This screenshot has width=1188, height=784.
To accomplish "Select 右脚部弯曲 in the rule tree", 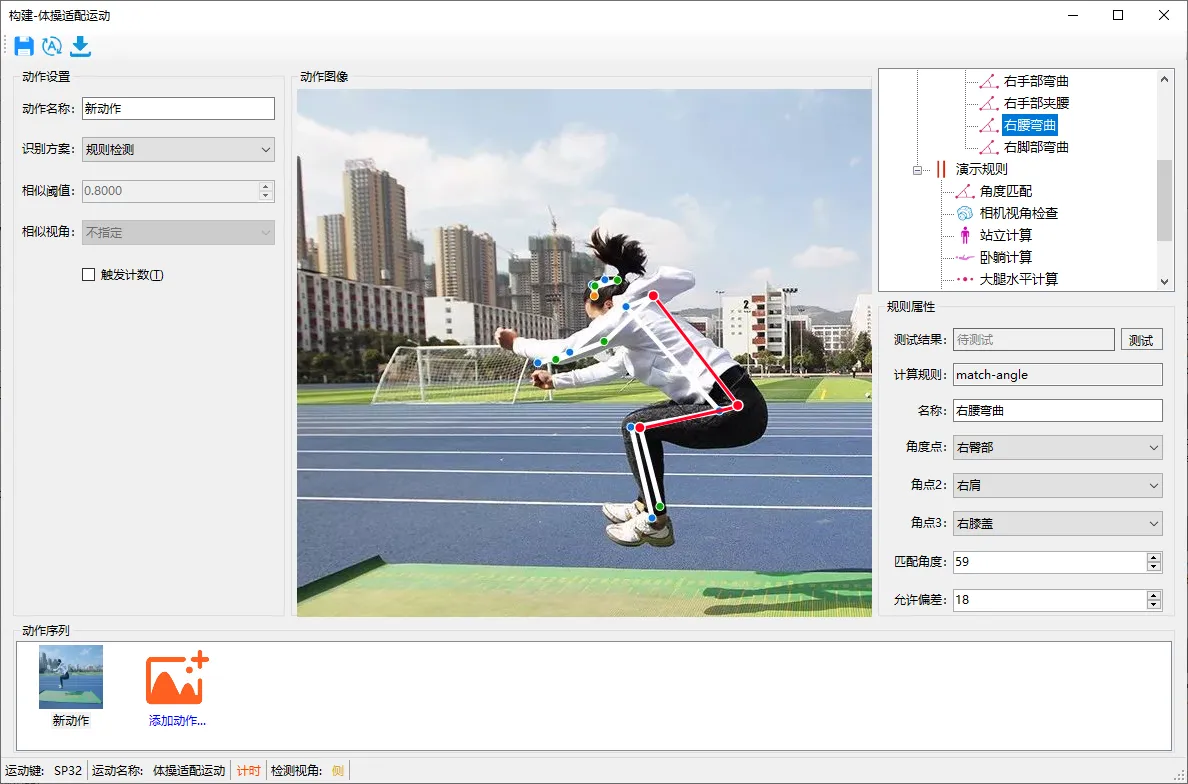I will tap(1036, 147).
